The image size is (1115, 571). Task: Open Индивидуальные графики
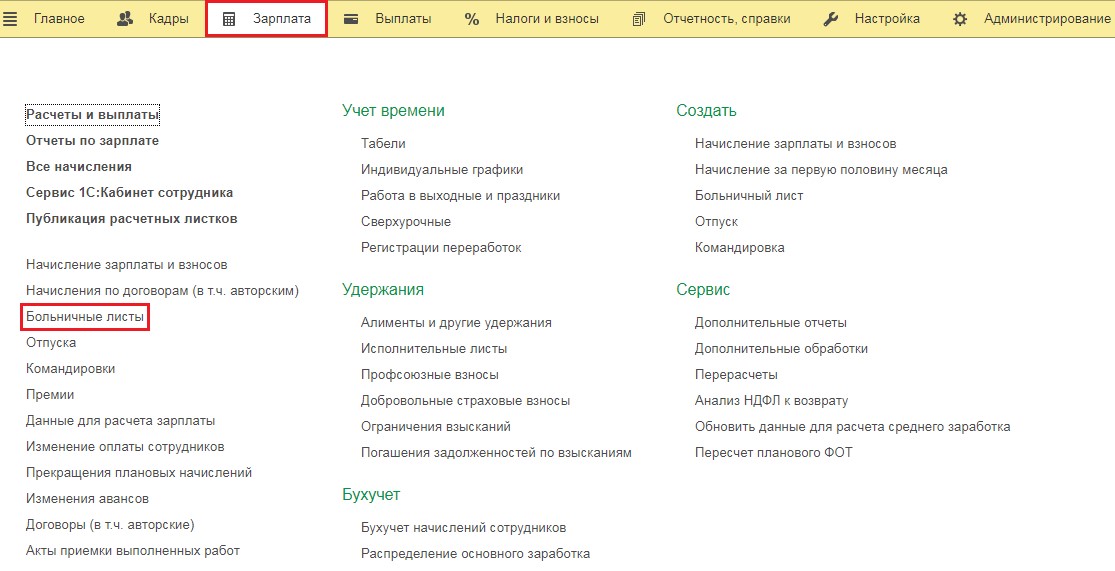442,170
